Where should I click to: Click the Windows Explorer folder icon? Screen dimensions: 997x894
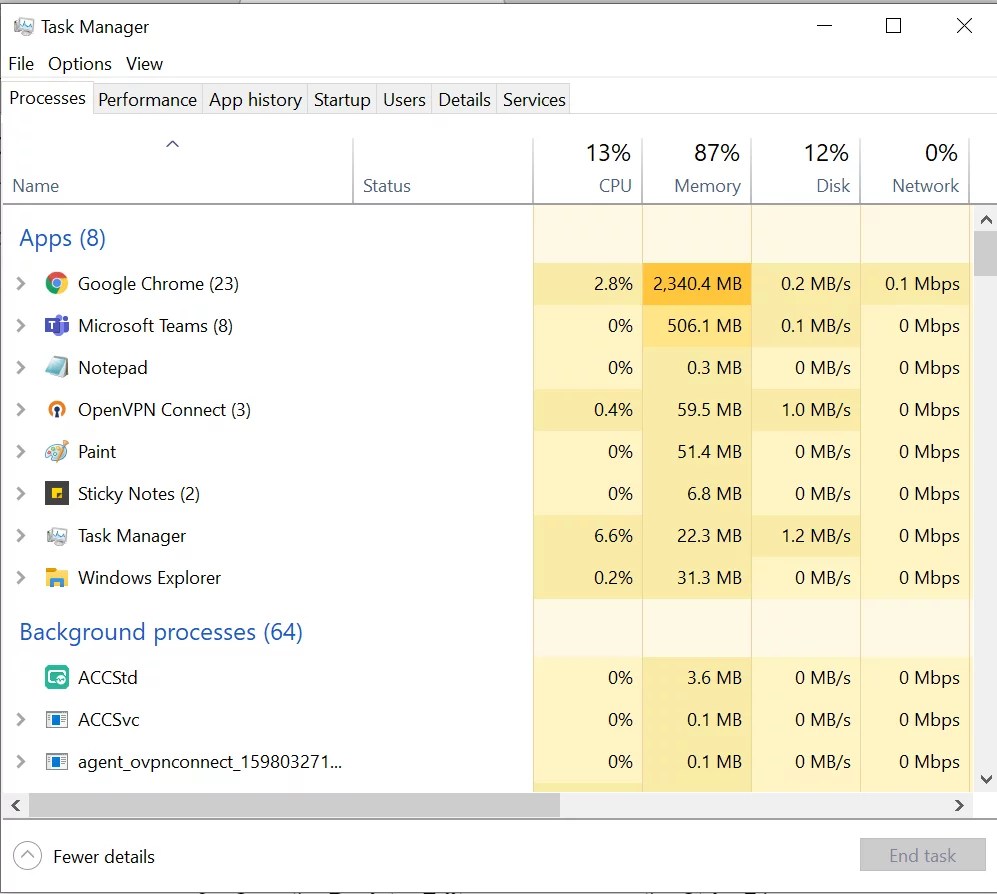57,578
